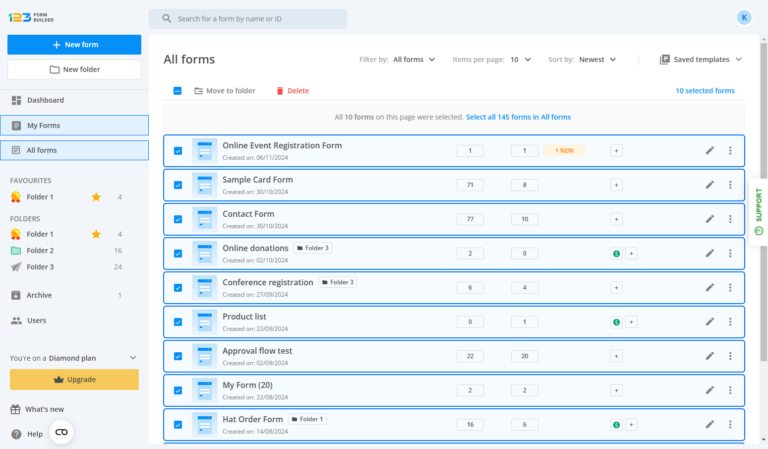Uncheck the Hat Order Form checkbox

(x=178, y=425)
